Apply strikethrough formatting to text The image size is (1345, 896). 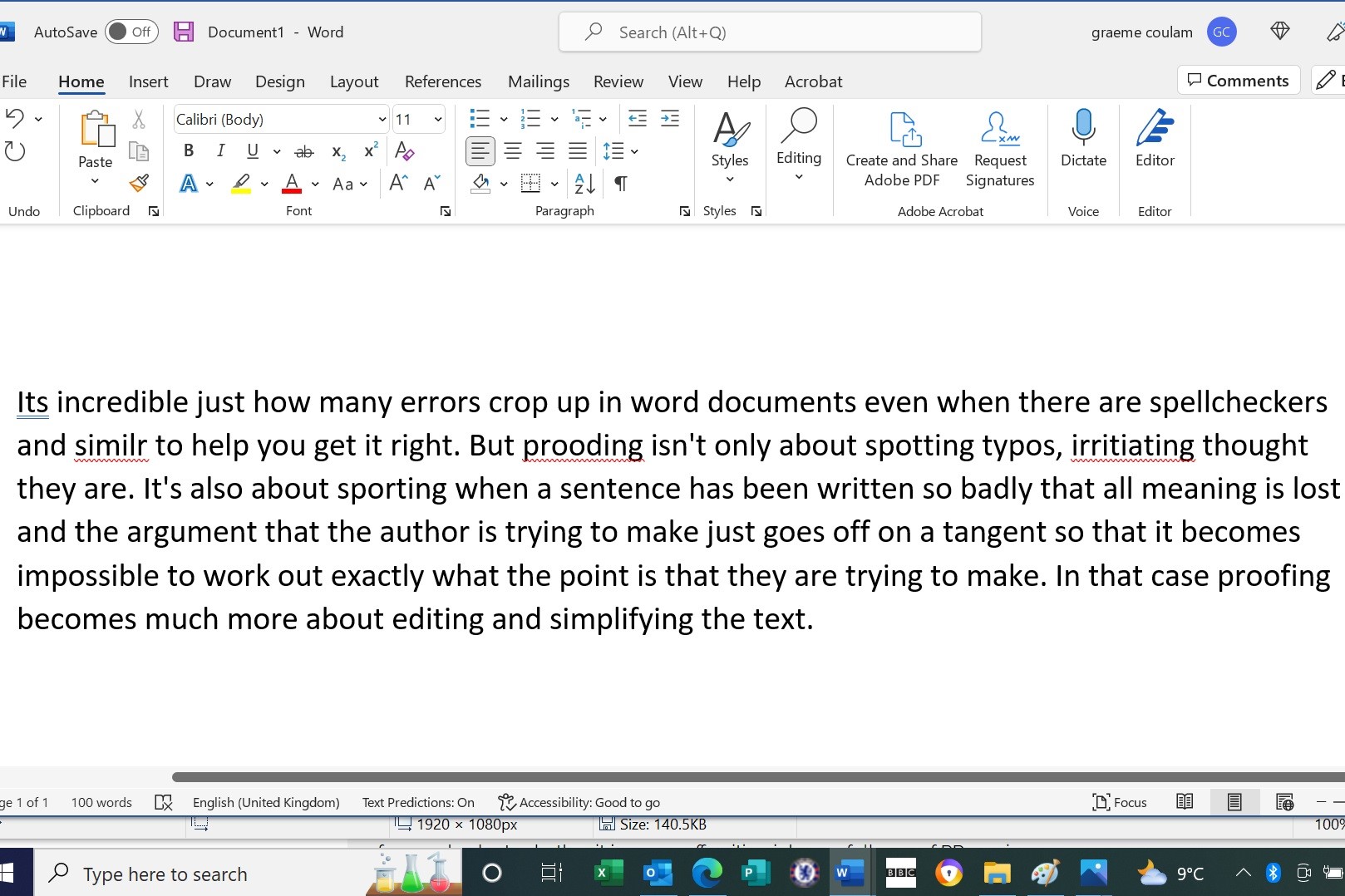[x=304, y=151]
